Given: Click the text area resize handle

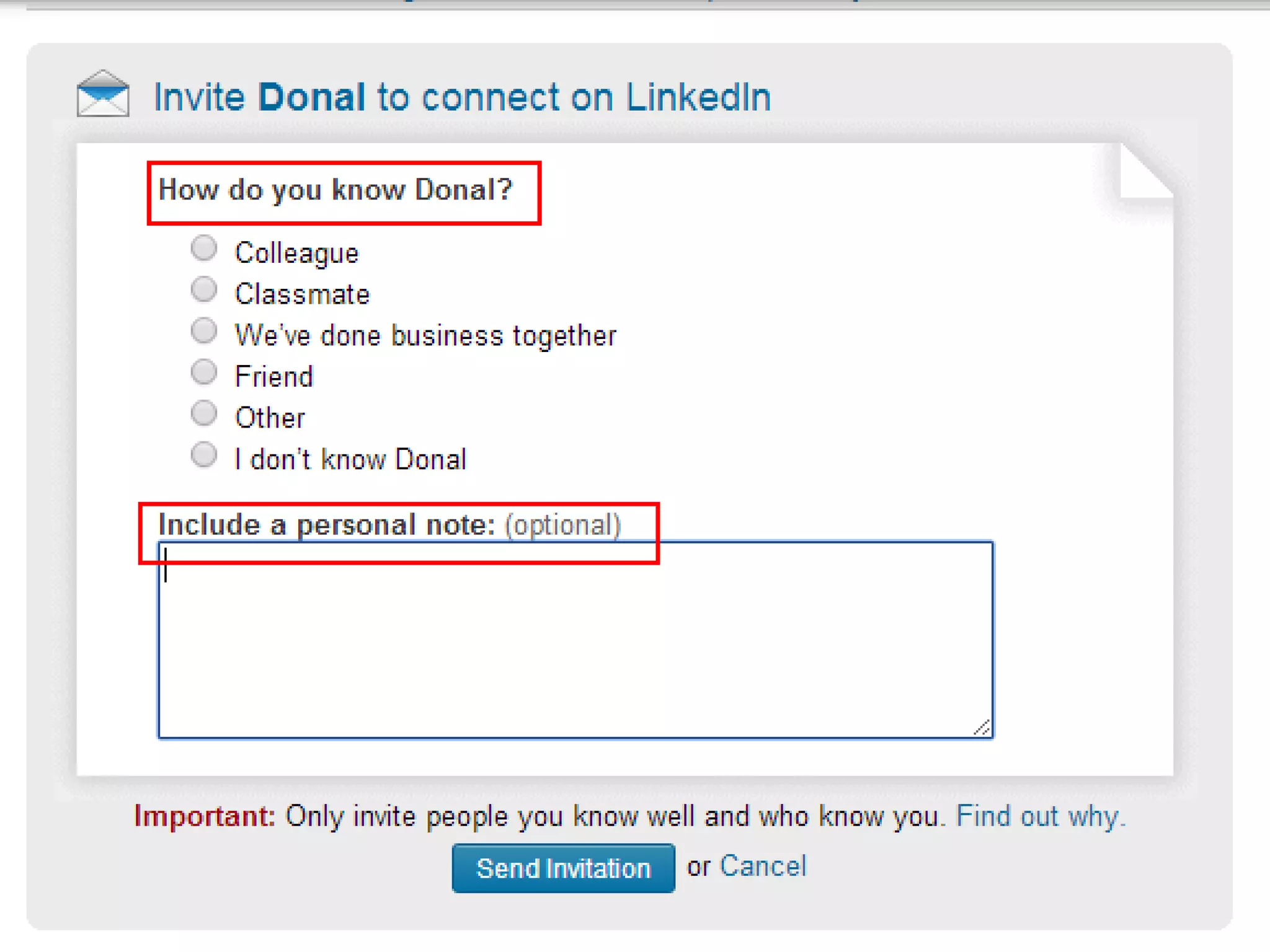Looking at the screenshot, I should (x=982, y=728).
